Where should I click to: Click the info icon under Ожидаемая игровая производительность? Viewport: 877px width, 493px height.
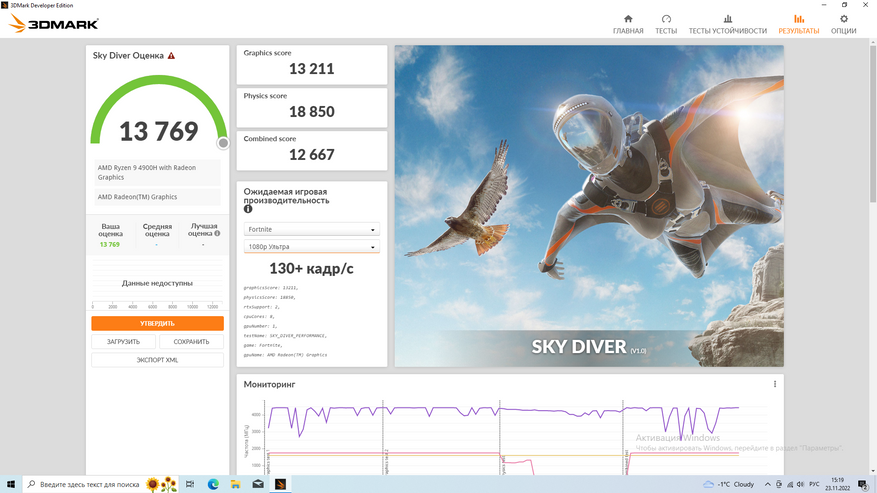[x=248, y=209]
